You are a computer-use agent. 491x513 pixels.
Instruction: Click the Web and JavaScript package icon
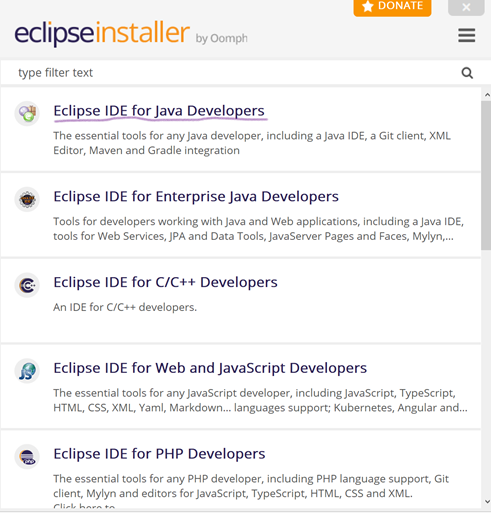(x=27, y=371)
